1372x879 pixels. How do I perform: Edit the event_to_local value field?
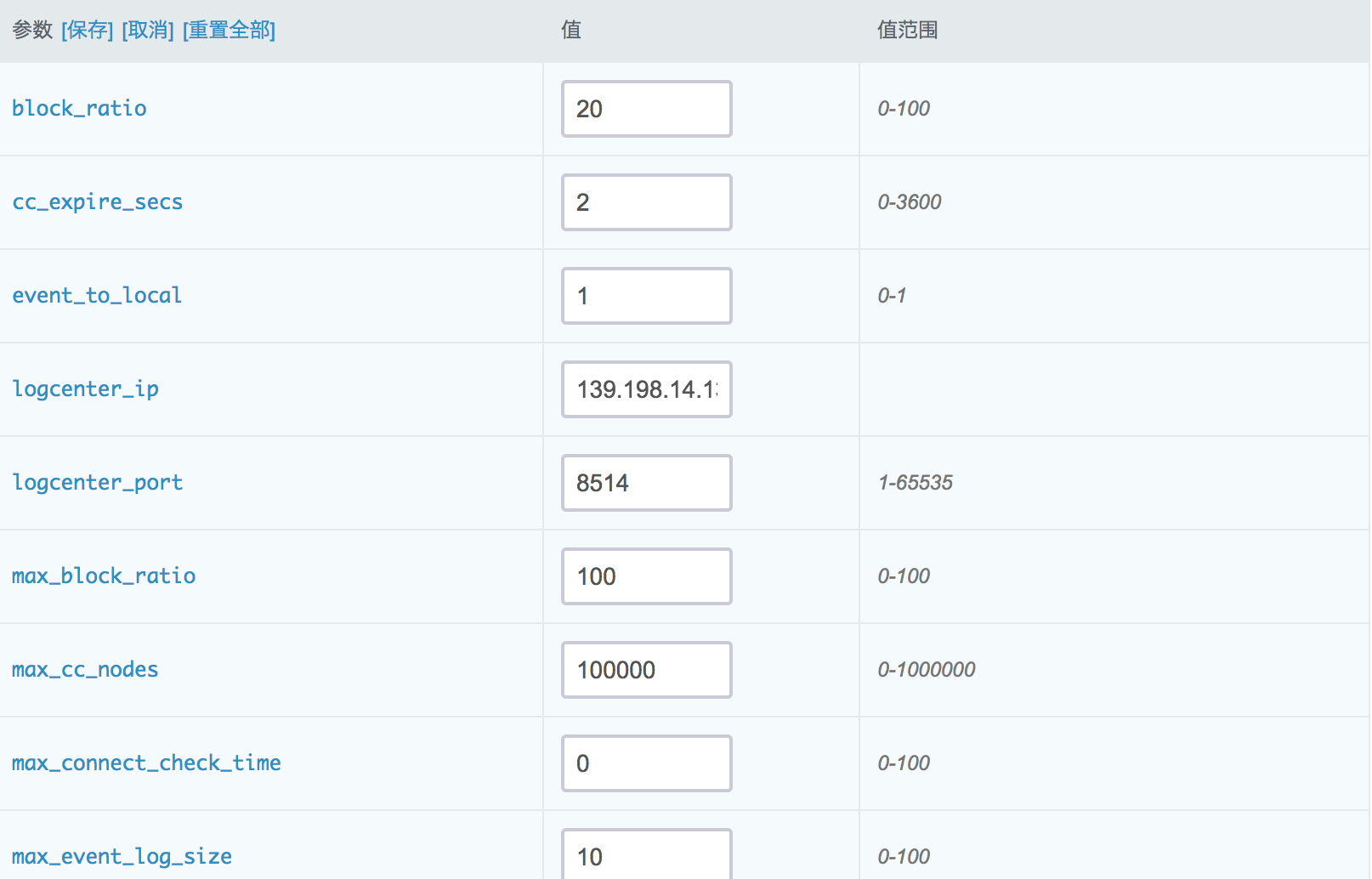pyautogui.click(x=646, y=296)
